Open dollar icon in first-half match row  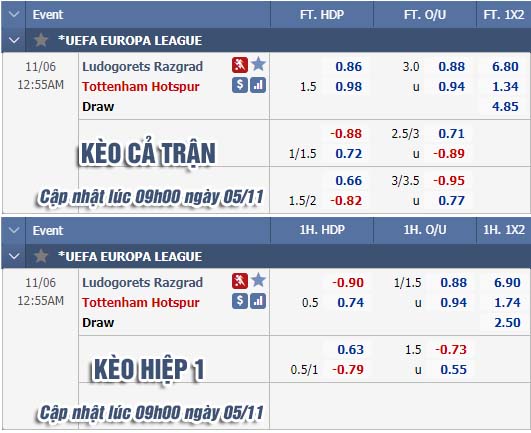pyautogui.click(x=240, y=301)
